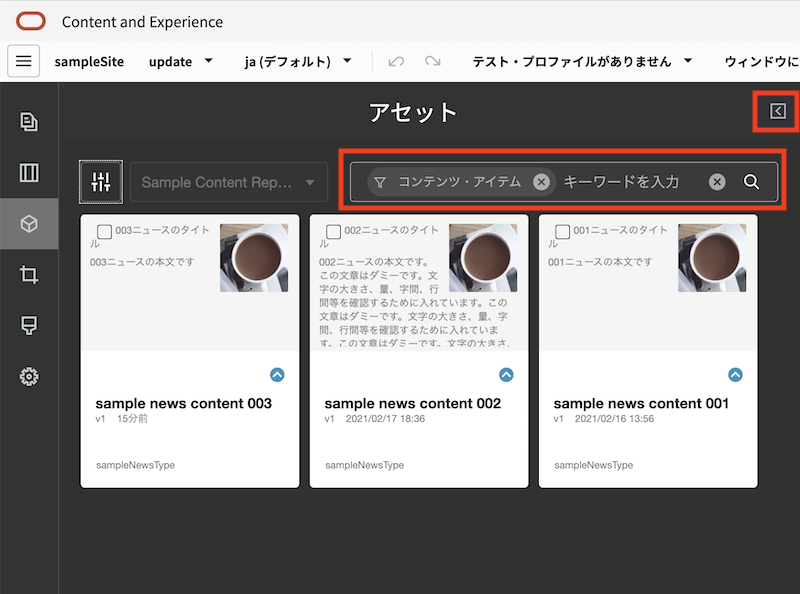The width and height of the screenshot is (800, 594).
Task: Click the search magnifier icon
Action: [x=751, y=182]
